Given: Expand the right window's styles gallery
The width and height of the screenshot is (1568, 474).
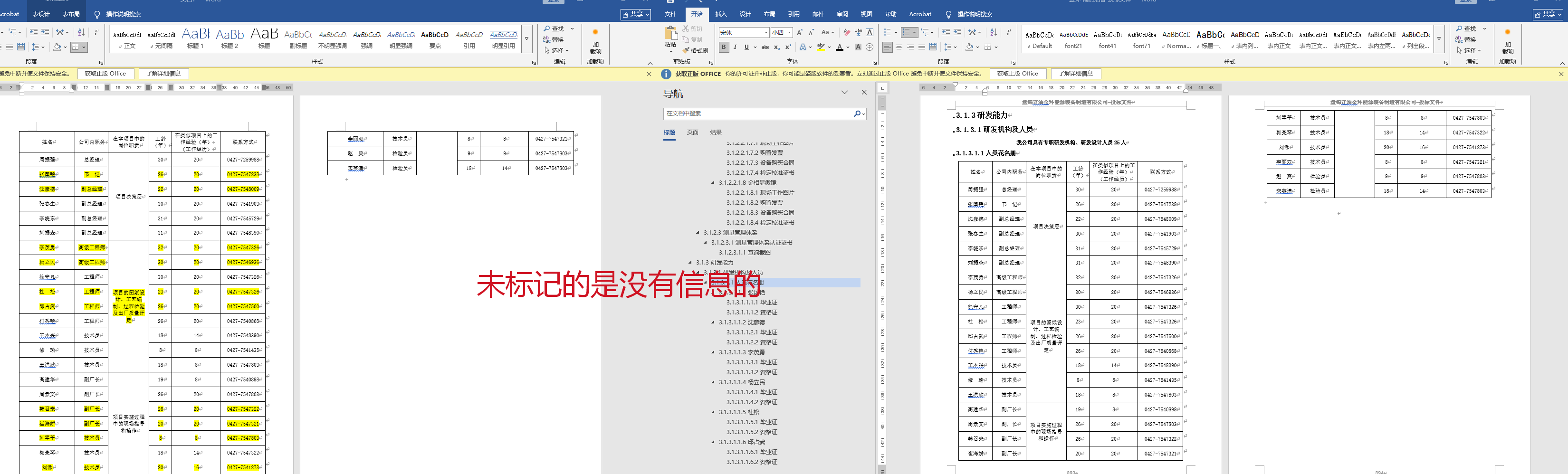Looking at the screenshot, I should click(x=1439, y=38).
